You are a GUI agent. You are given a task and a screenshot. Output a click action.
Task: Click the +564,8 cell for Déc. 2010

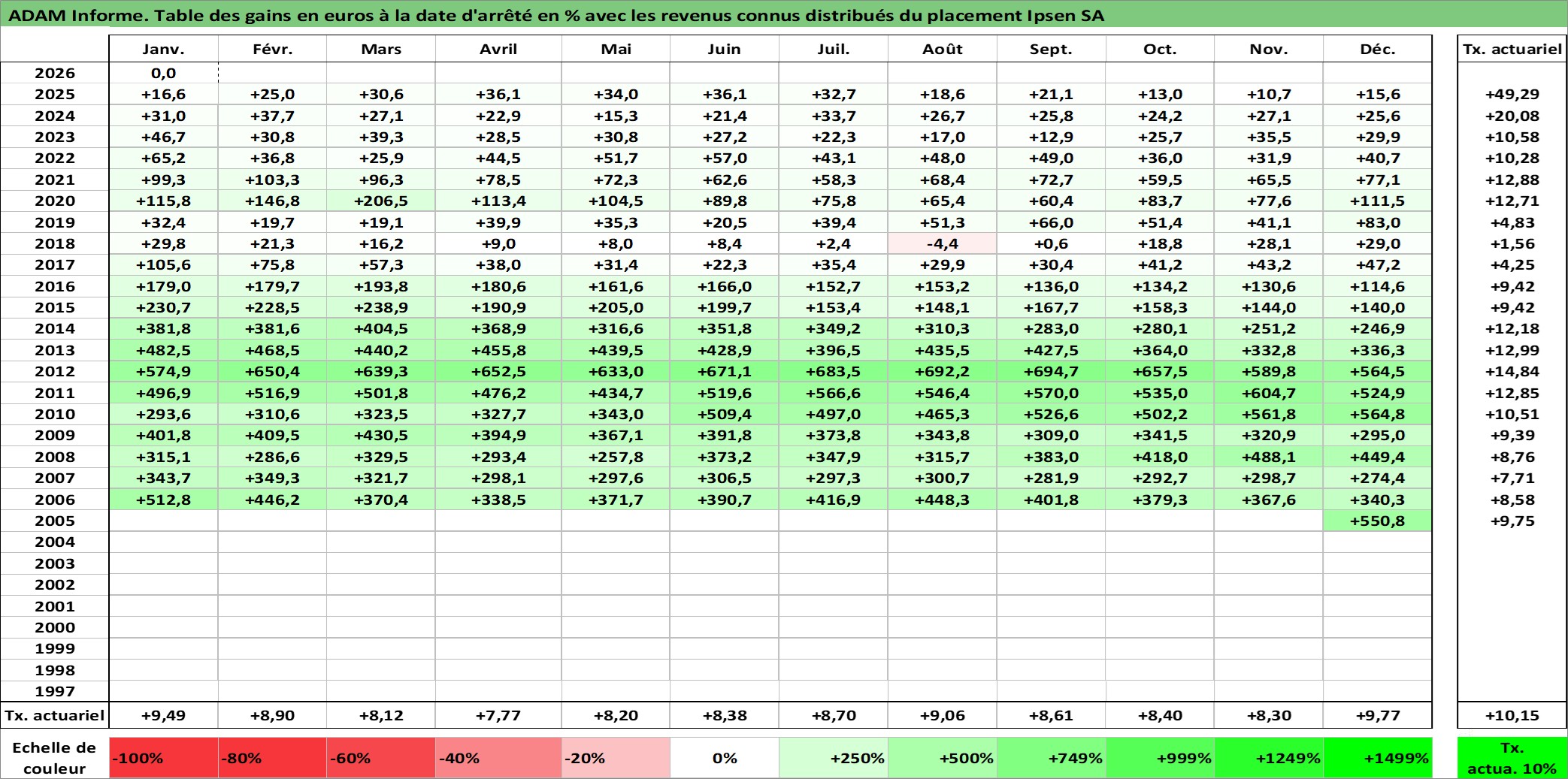pos(1377,414)
